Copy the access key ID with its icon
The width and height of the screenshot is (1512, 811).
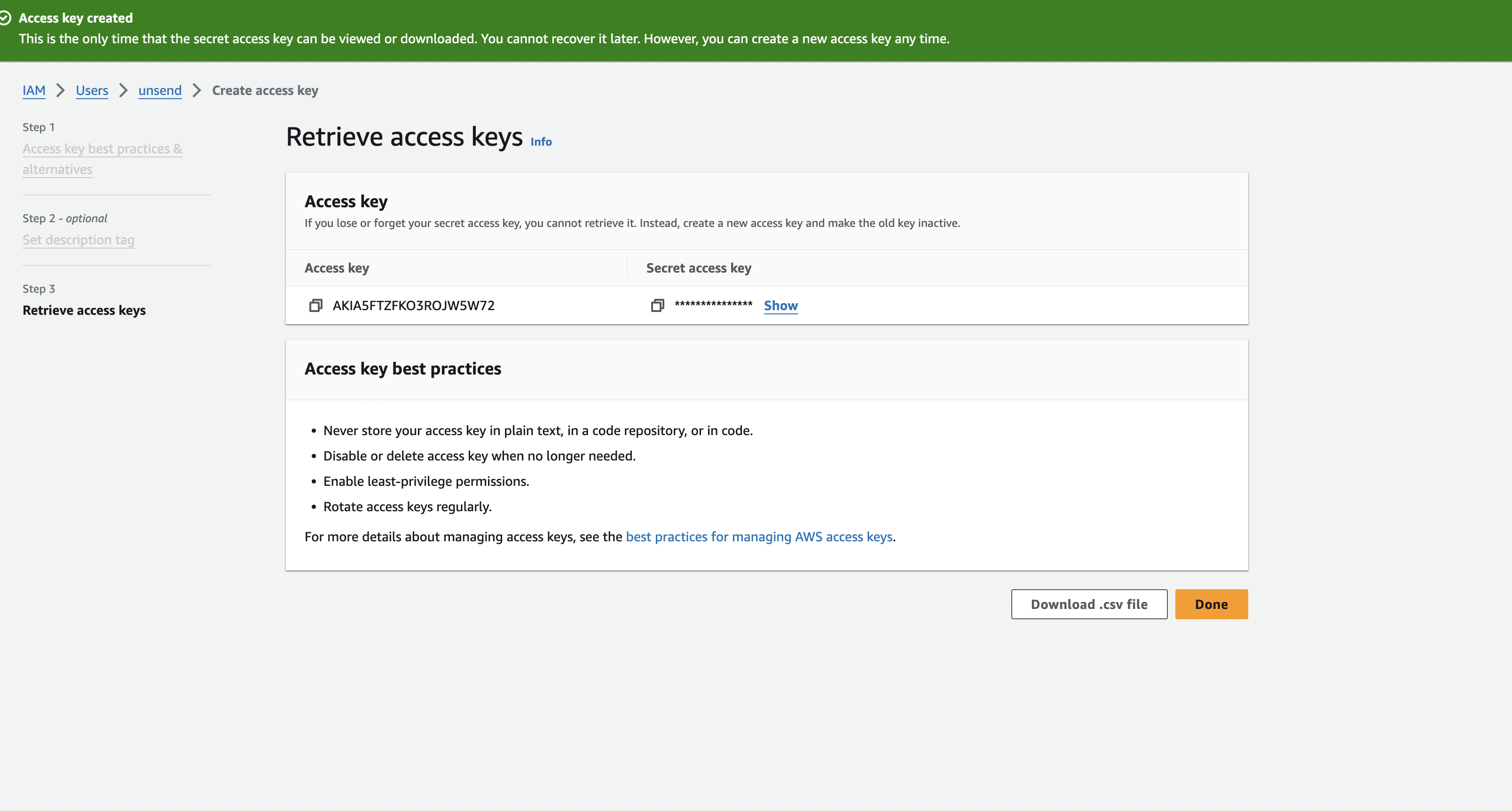(x=315, y=305)
